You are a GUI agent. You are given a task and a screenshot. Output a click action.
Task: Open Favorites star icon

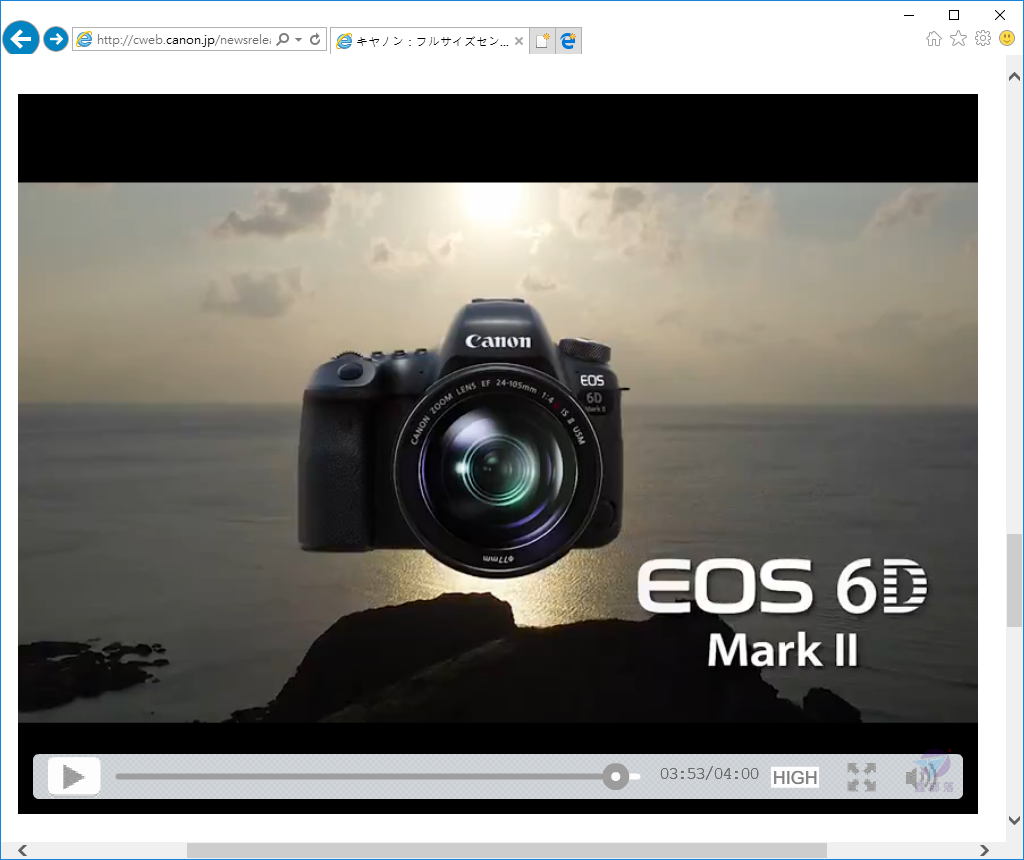[958, 39]
